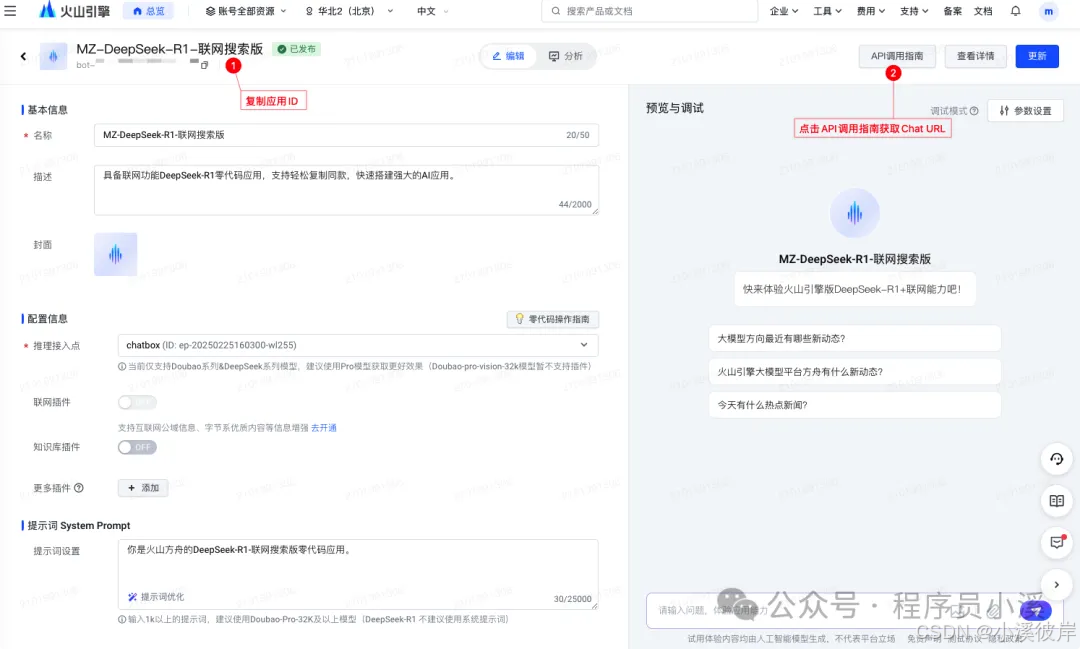
Task: Click the 去开通 link
Action: (x=324, y=428)
